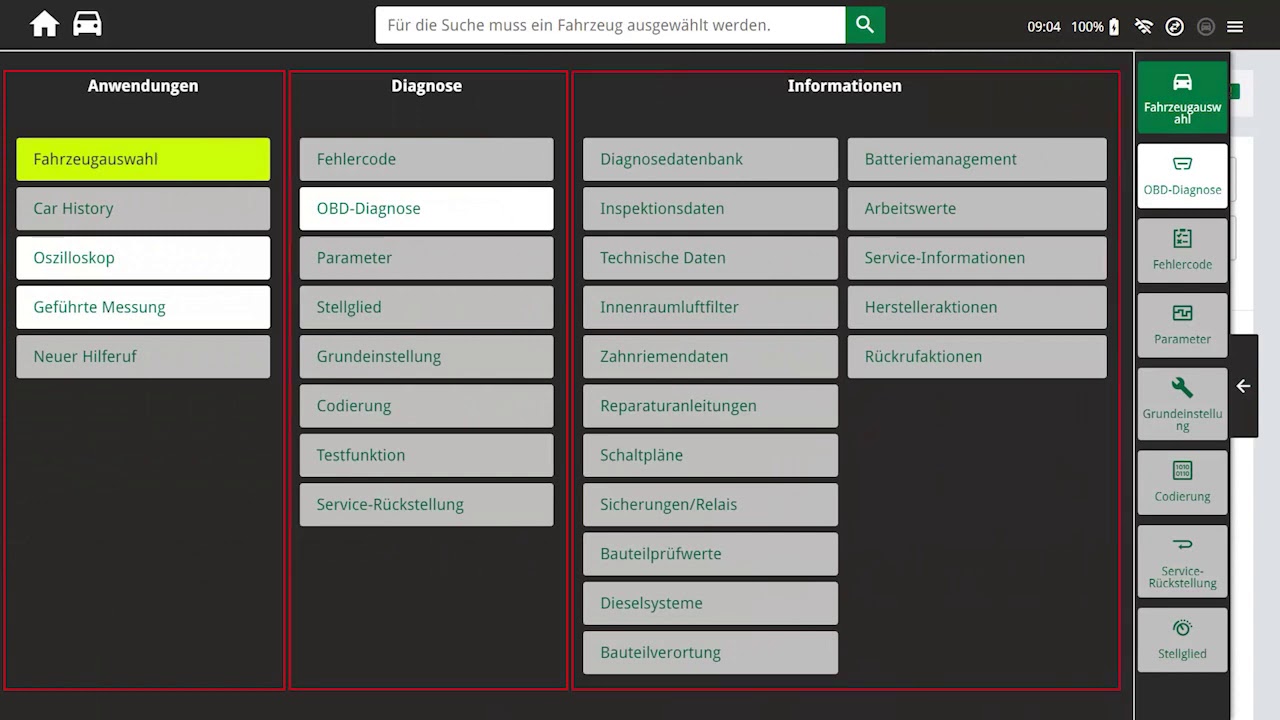Open Stellglied sidebar shortcut
1280x720 pixels.
1182,640
